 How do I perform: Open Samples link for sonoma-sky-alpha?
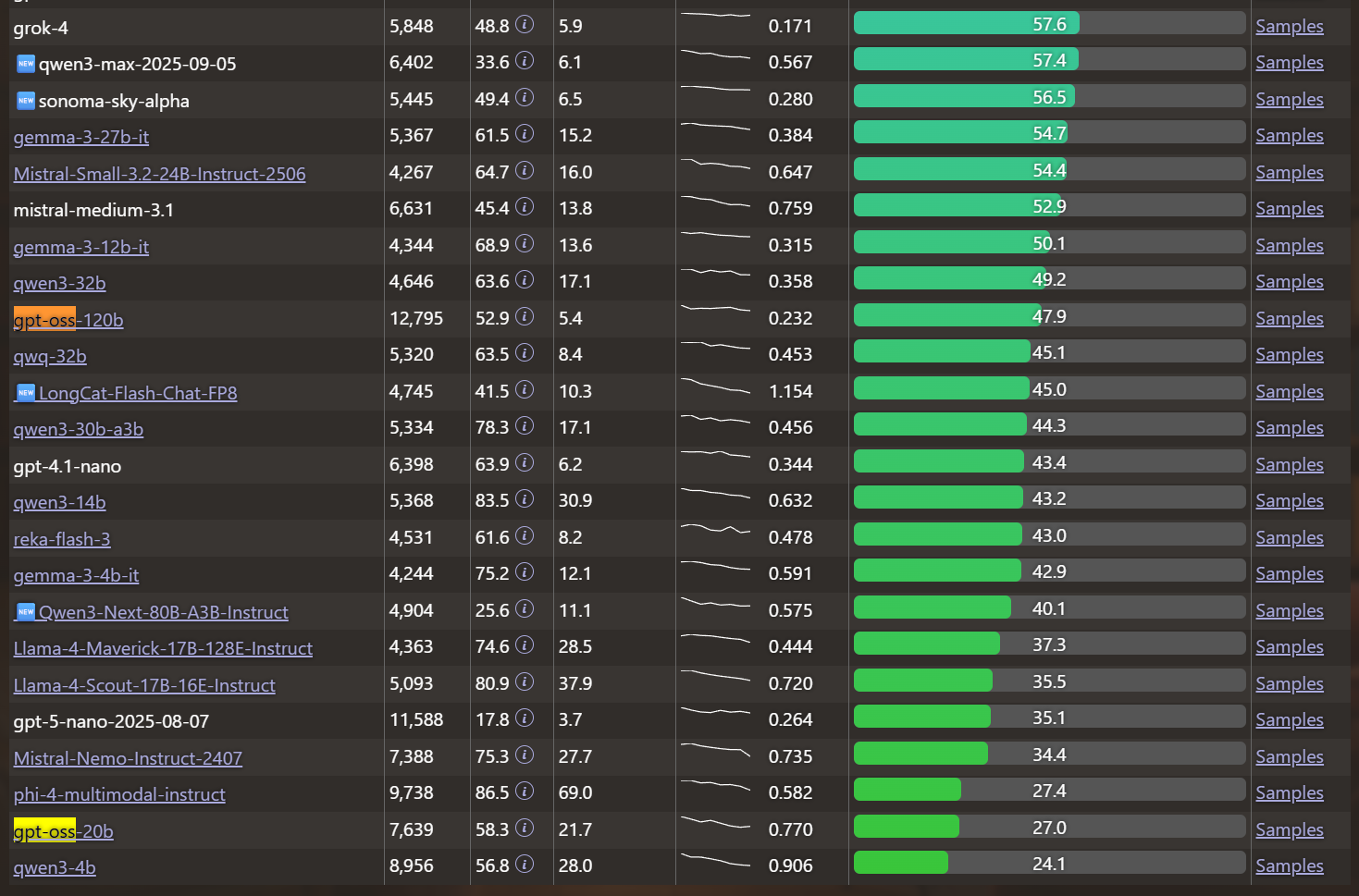click(x=1290, y=99)
